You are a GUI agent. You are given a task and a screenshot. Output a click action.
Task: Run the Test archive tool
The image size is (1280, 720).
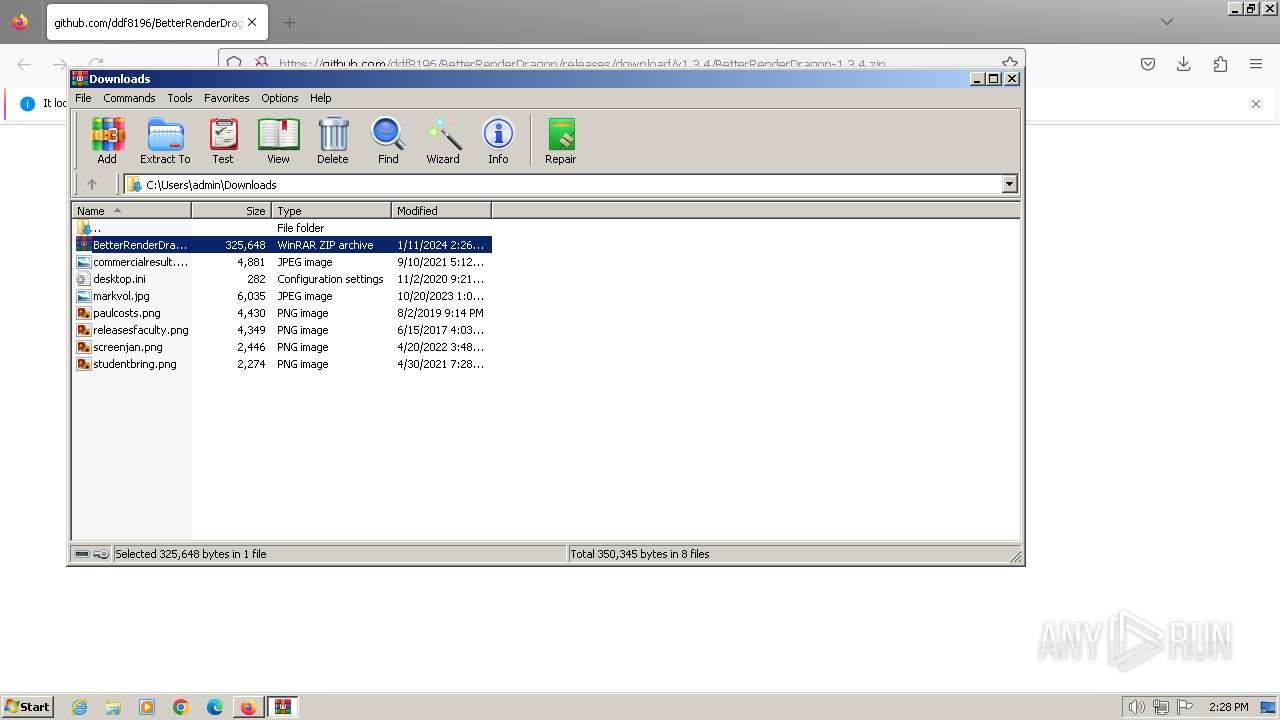223,140
